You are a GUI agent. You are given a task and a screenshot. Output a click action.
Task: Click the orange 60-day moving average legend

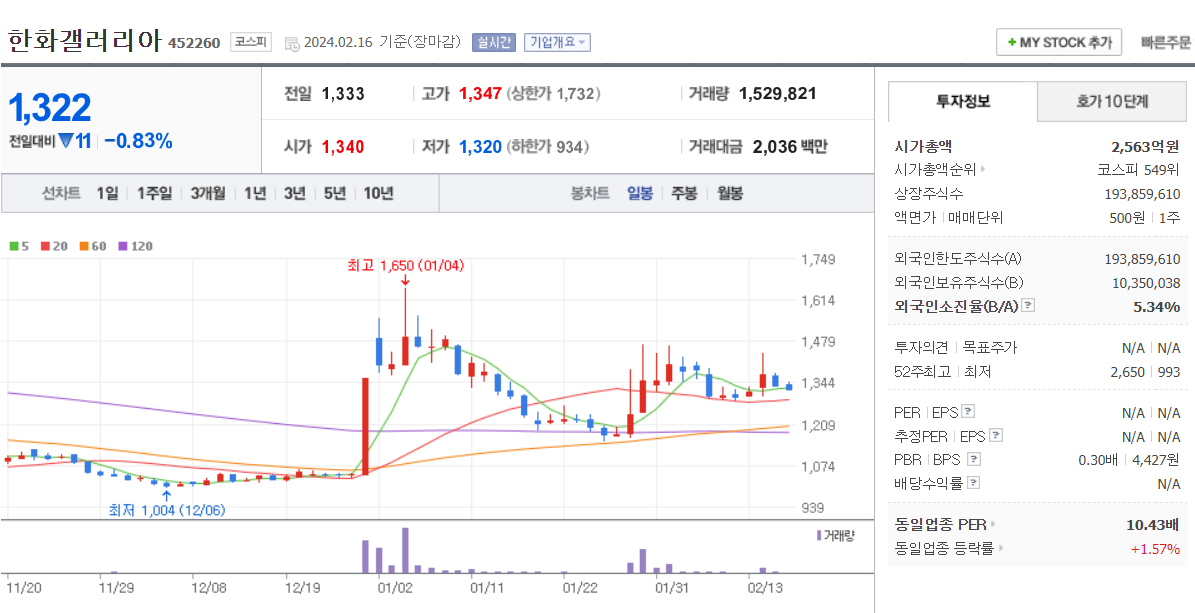pyautogui.click(x=92, y=246)
